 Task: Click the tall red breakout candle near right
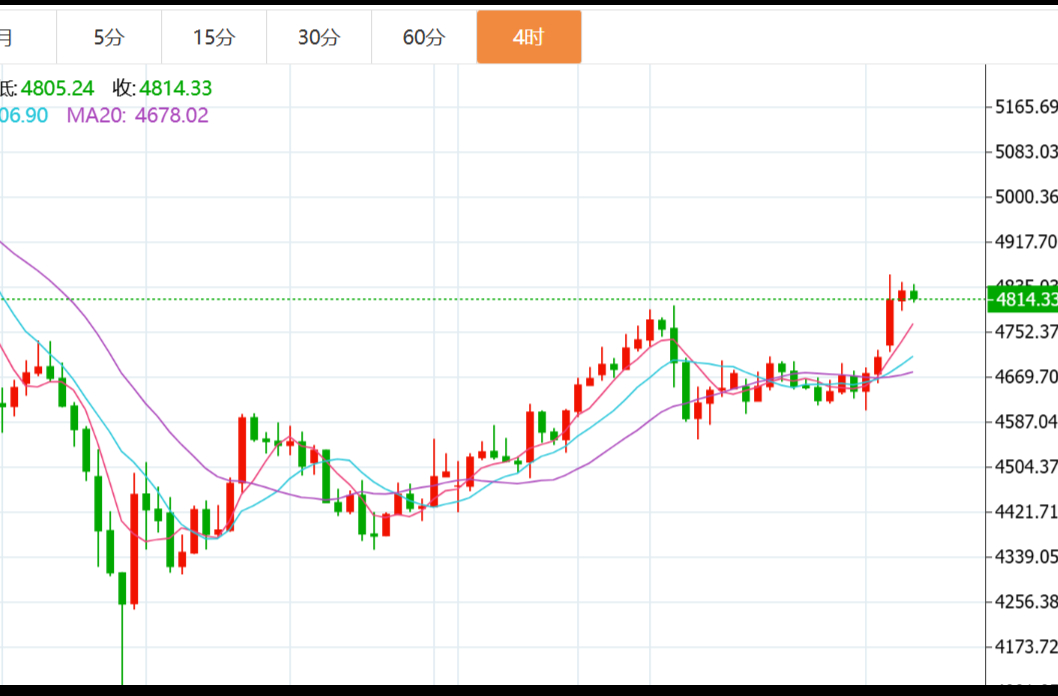[x=889, y=322]
